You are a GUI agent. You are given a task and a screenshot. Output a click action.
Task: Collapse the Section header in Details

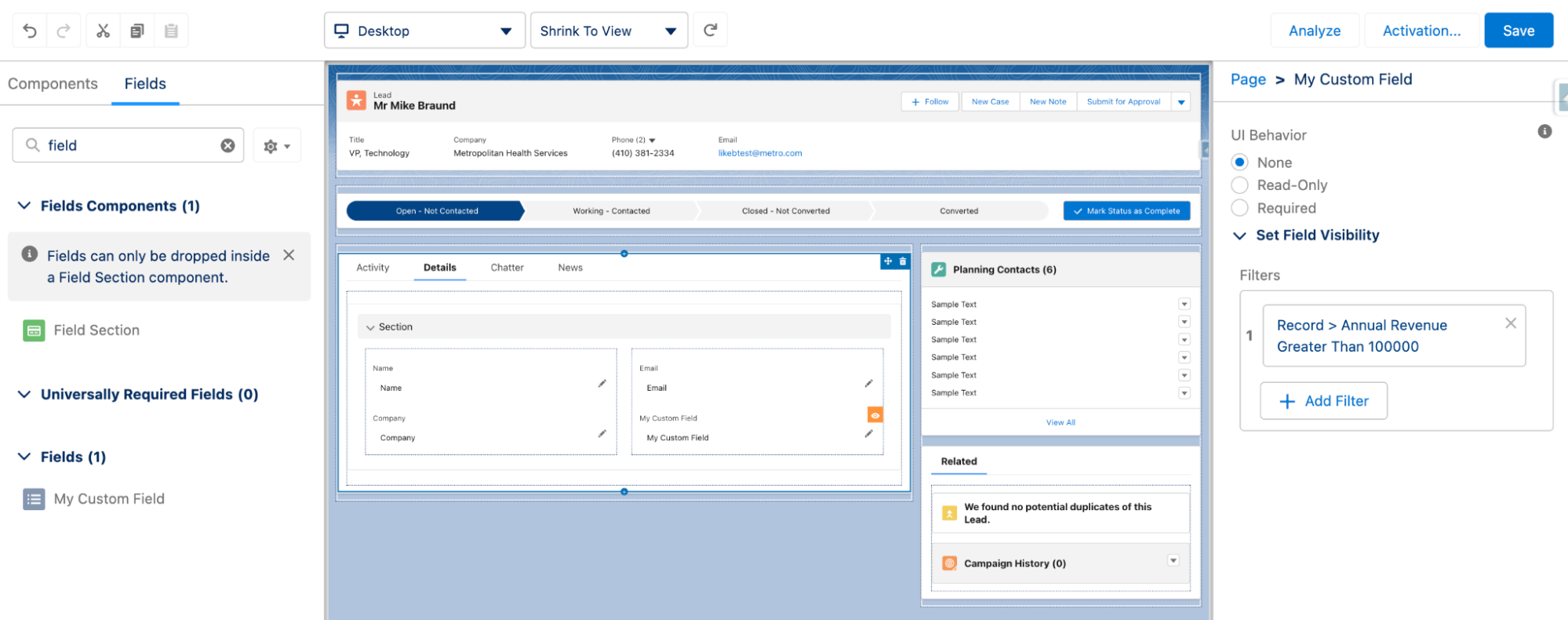pos(370,327)
